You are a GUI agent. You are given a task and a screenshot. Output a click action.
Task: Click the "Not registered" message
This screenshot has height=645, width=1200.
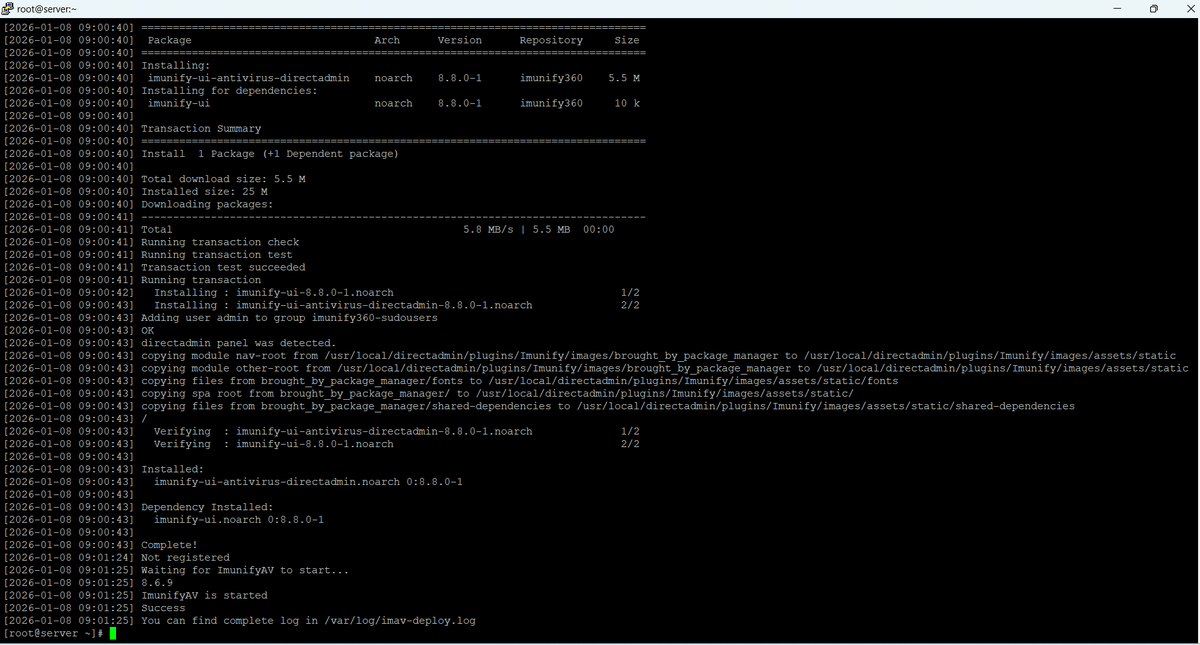coord(185,557)
